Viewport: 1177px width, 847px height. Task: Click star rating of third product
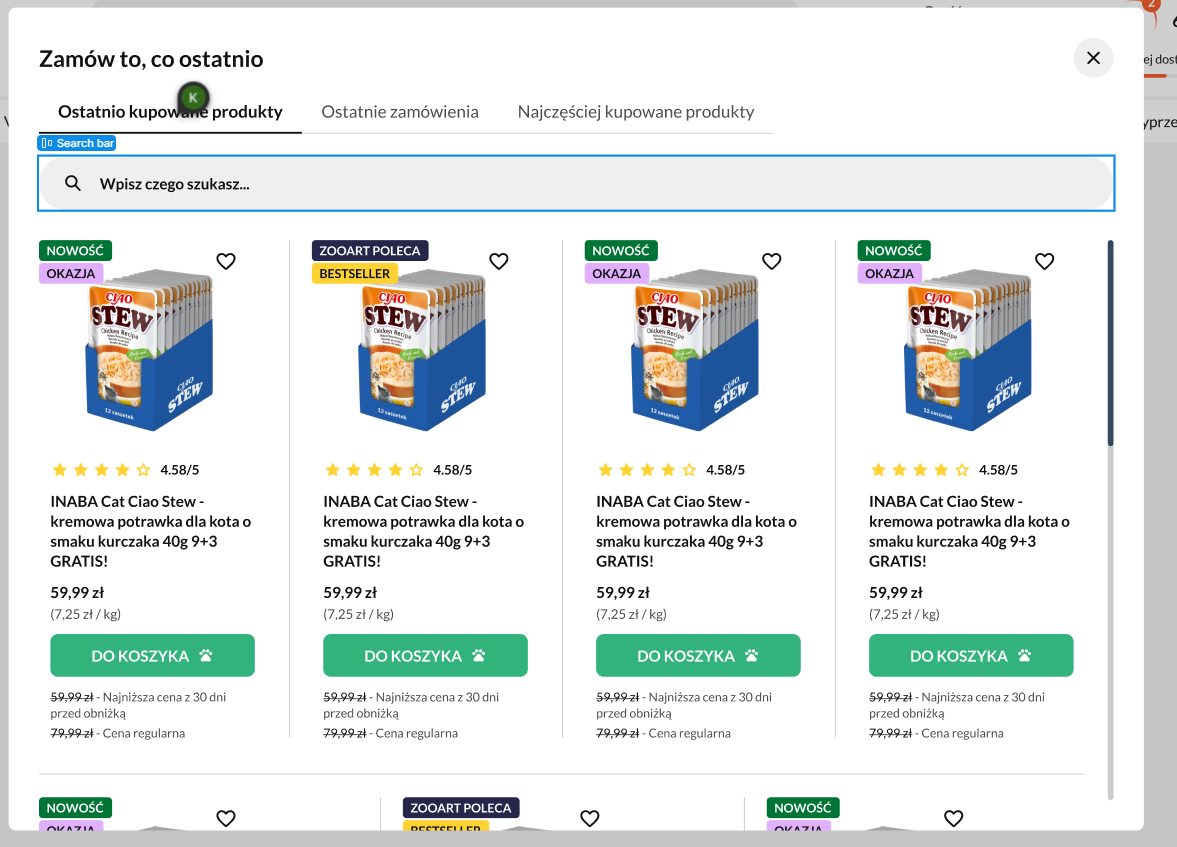647,470
